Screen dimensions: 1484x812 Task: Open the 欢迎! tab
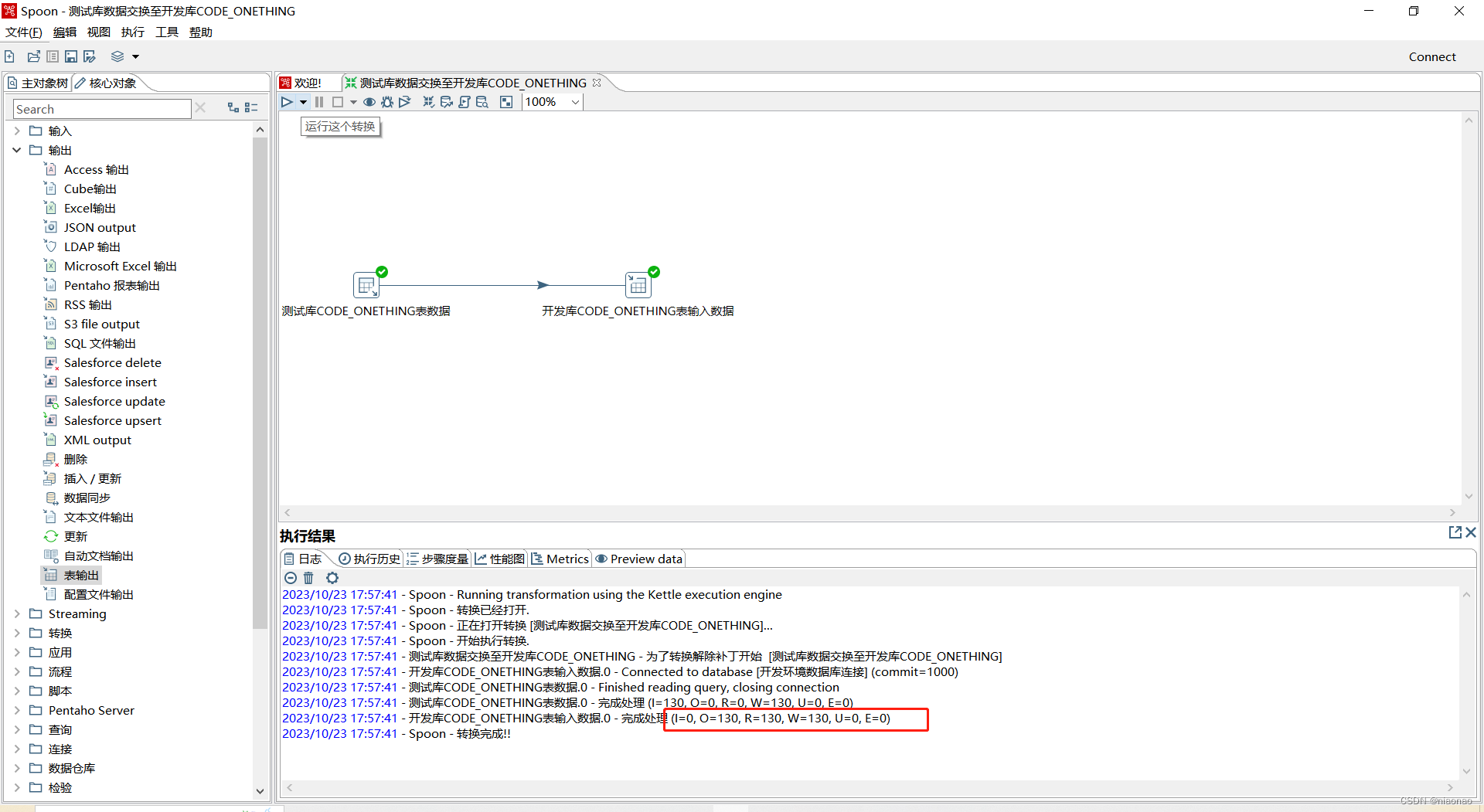(301, 83)
